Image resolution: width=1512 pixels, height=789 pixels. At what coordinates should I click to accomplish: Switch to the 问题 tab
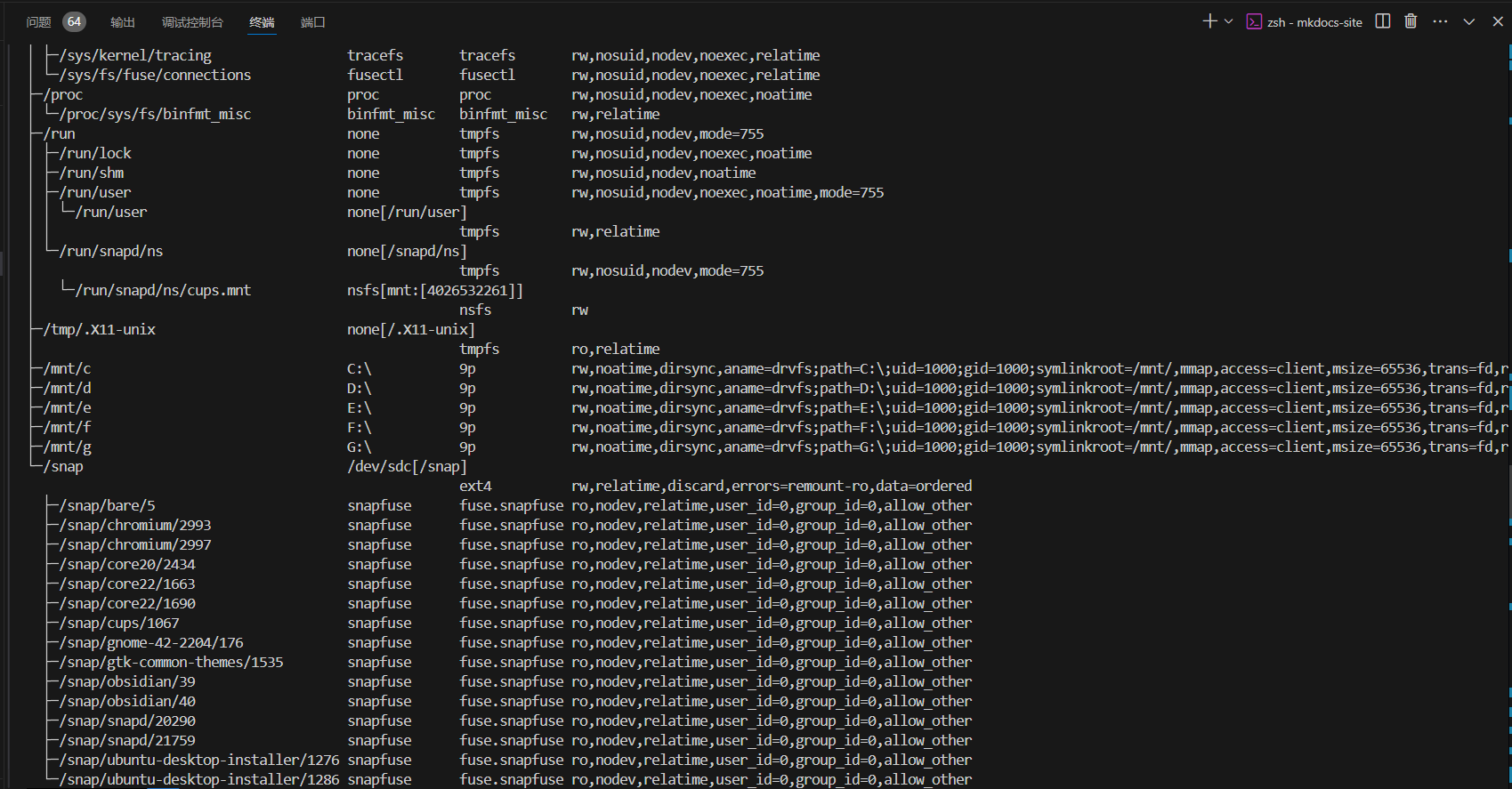(38, 22)
